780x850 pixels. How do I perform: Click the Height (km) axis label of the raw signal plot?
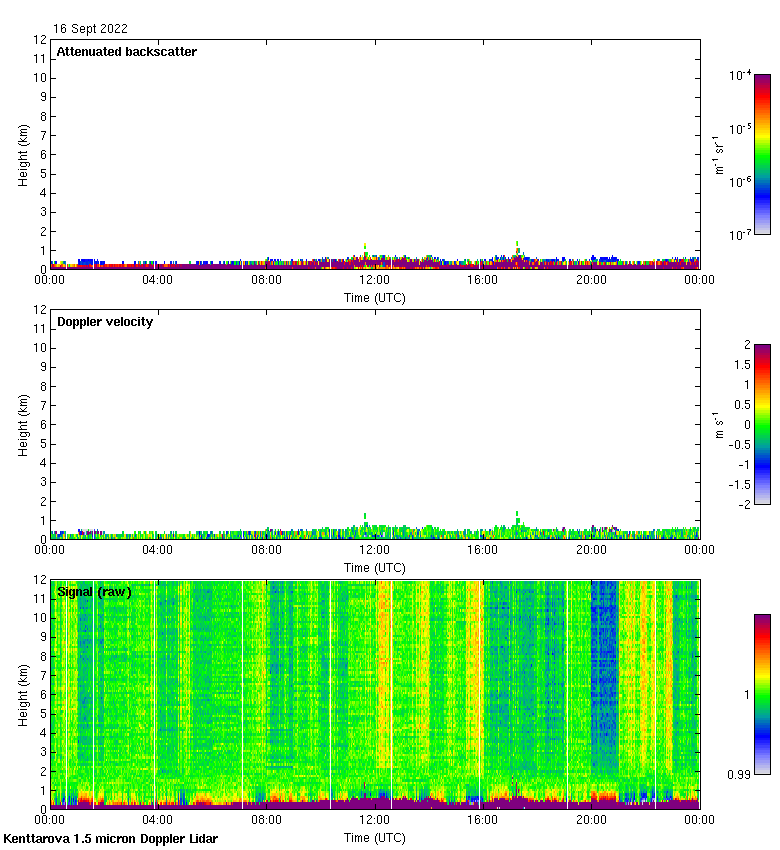(x=23, y=694)
